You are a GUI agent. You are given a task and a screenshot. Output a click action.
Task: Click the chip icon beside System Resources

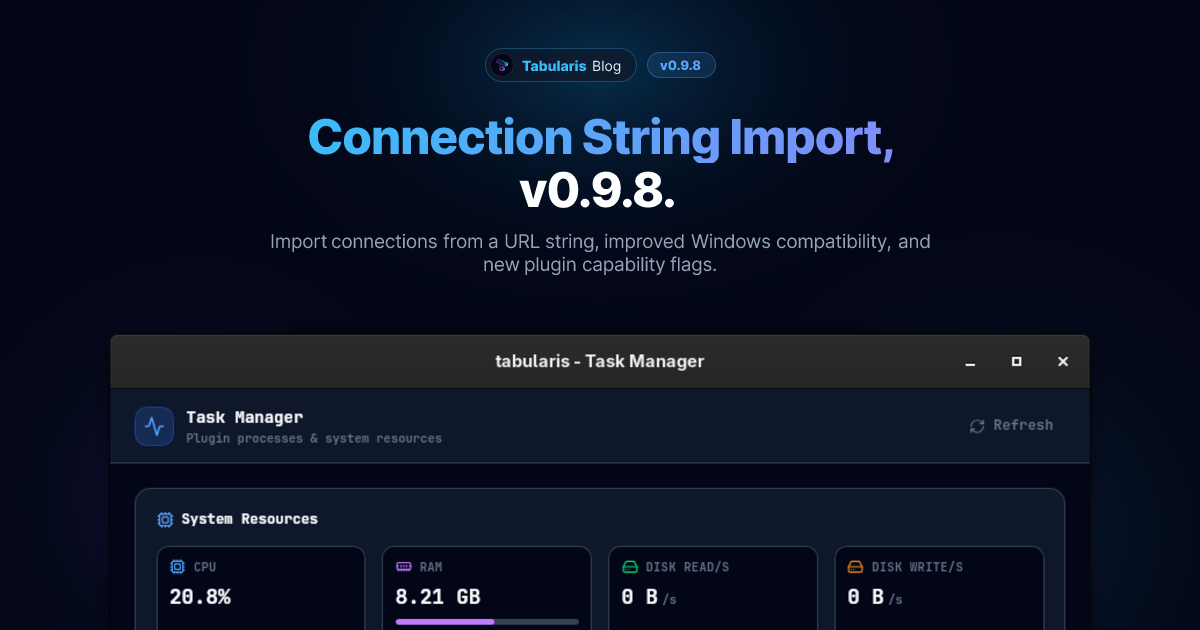164,519
